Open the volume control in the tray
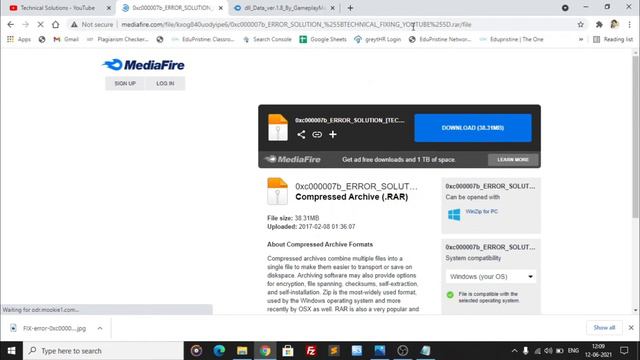The width and height of the screenshot is (640, 360). coord(548,351)
